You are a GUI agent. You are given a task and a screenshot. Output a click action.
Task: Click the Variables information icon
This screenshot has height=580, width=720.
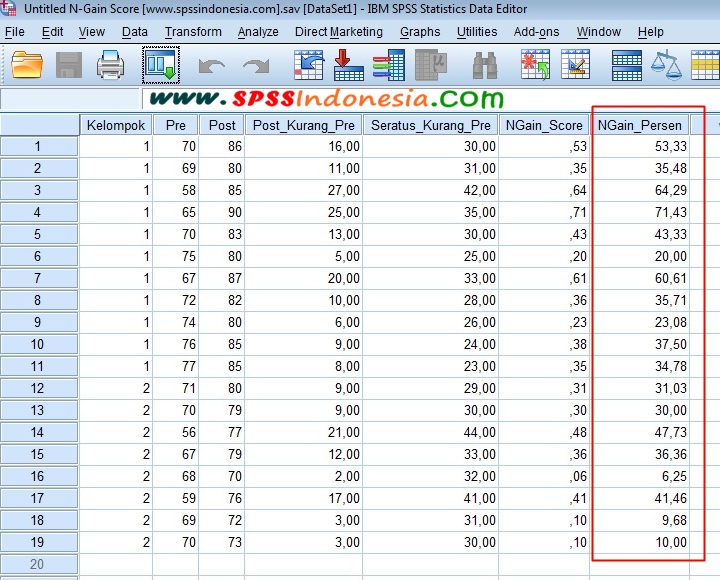(389, 65)
